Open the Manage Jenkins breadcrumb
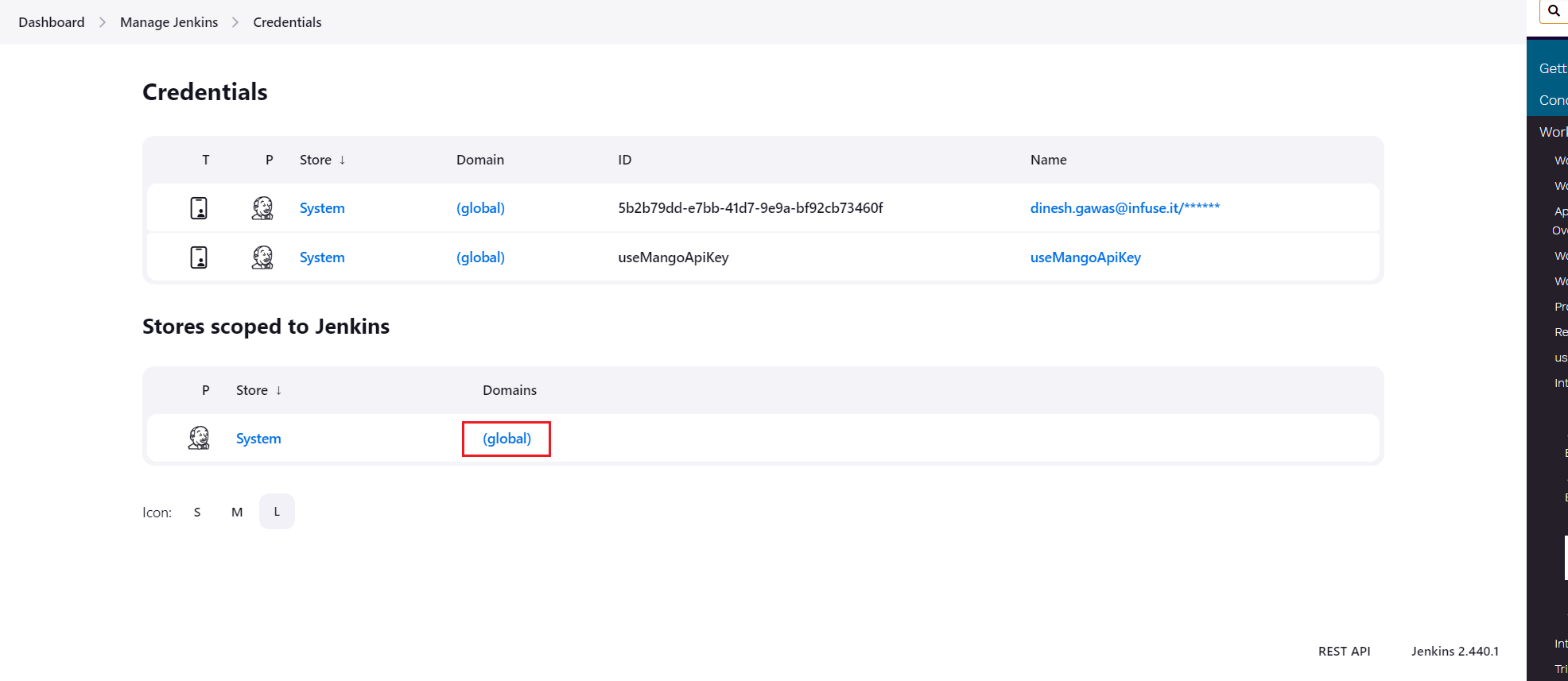The width and height of the screenshot is (1568, 681). tap(169, 22)
